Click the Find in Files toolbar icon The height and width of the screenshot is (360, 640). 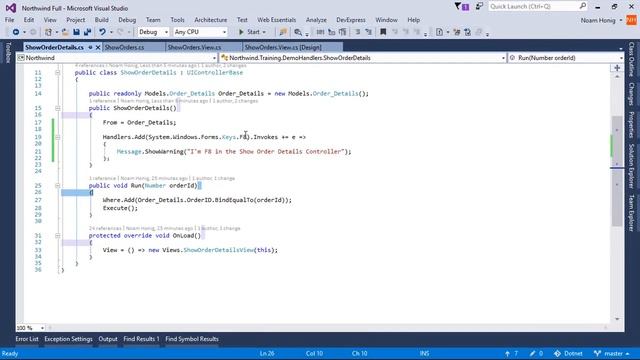283,32
